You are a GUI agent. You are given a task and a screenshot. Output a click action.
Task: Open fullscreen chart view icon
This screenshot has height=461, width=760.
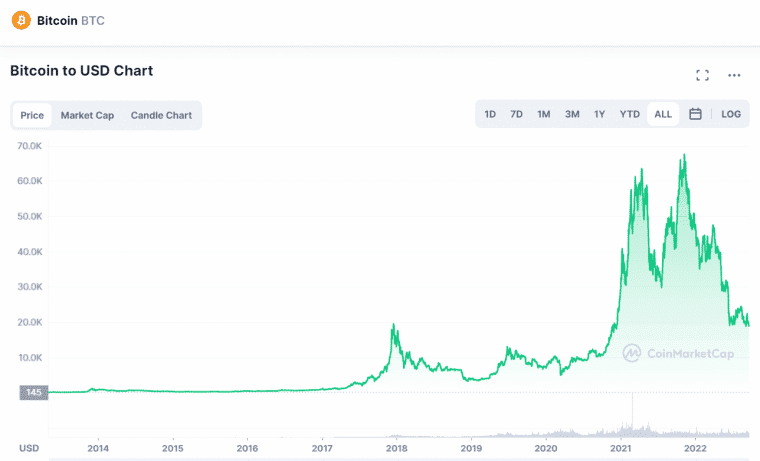pos(702,75)
